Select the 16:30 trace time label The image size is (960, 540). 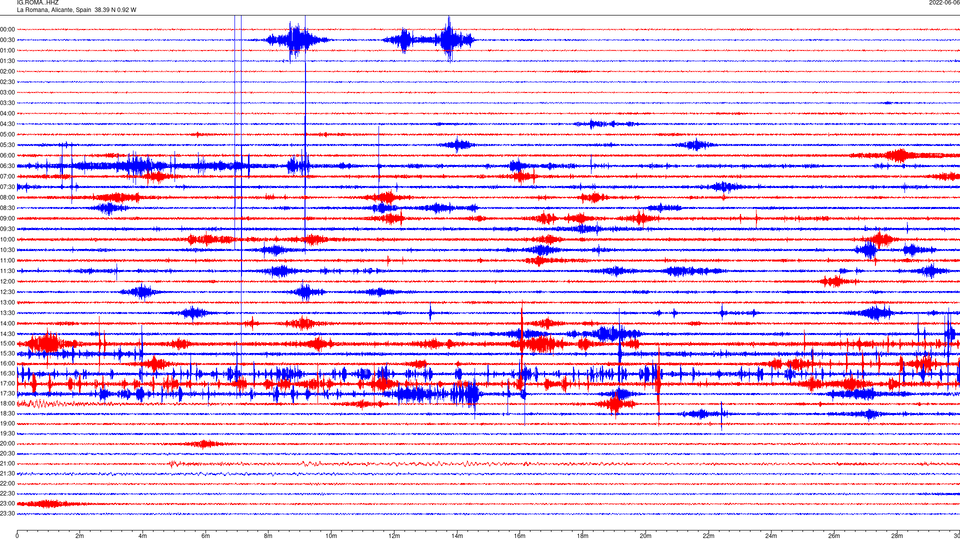pos(7,373)
